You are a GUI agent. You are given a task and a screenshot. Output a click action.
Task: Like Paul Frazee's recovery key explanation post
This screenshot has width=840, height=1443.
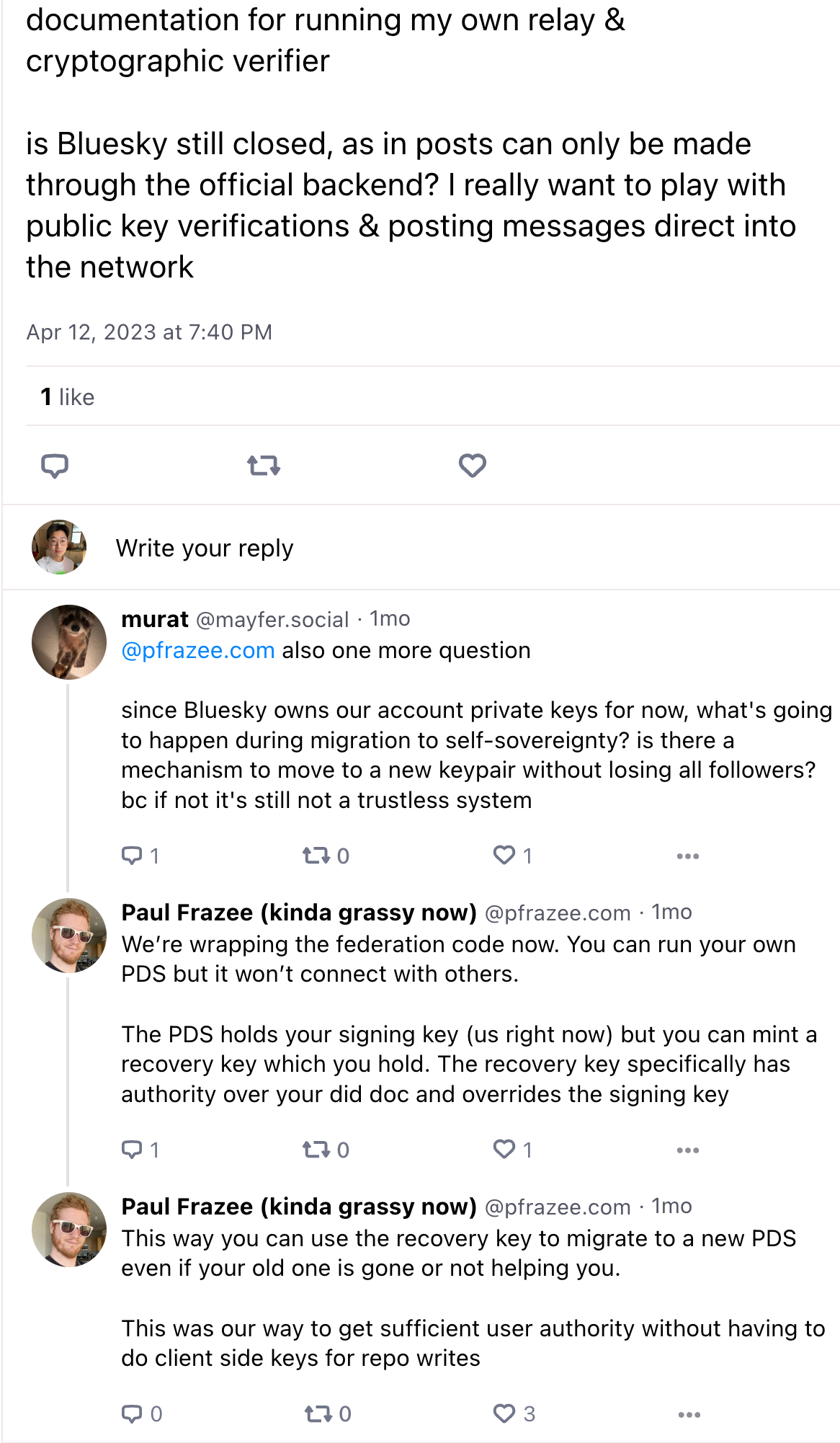[x=504, y=1150]
